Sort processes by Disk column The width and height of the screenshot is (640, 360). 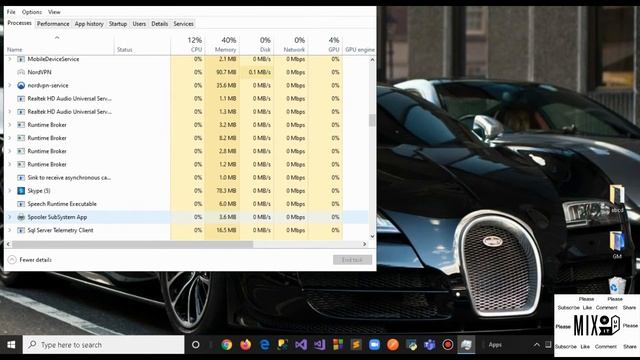(257, 44)
